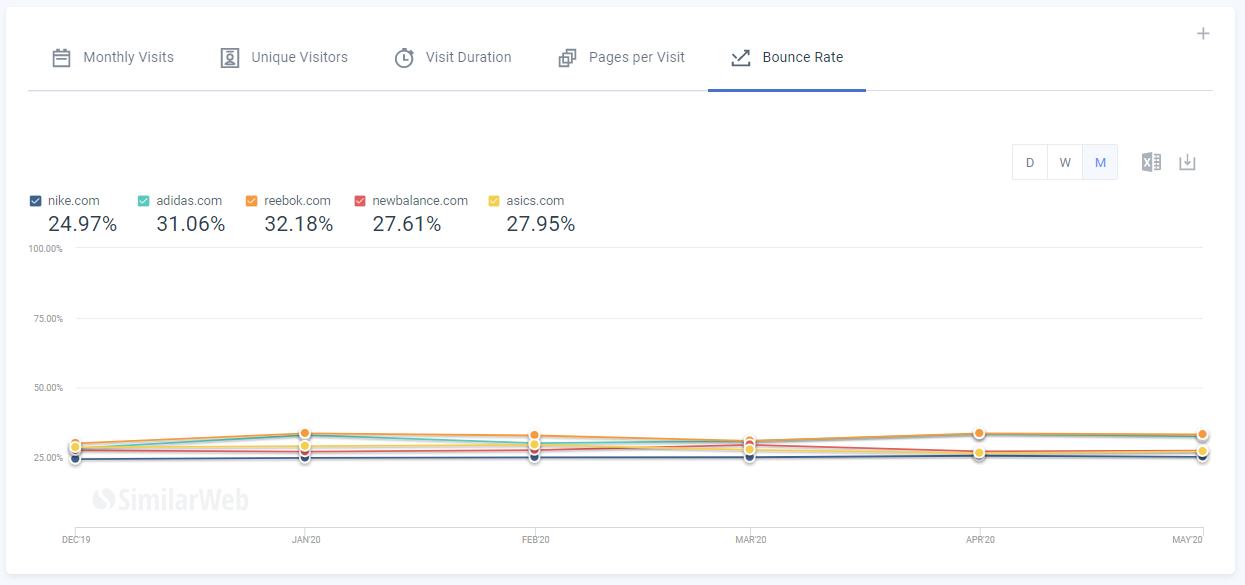Click the FEB'20 axis label

[535, 540]
